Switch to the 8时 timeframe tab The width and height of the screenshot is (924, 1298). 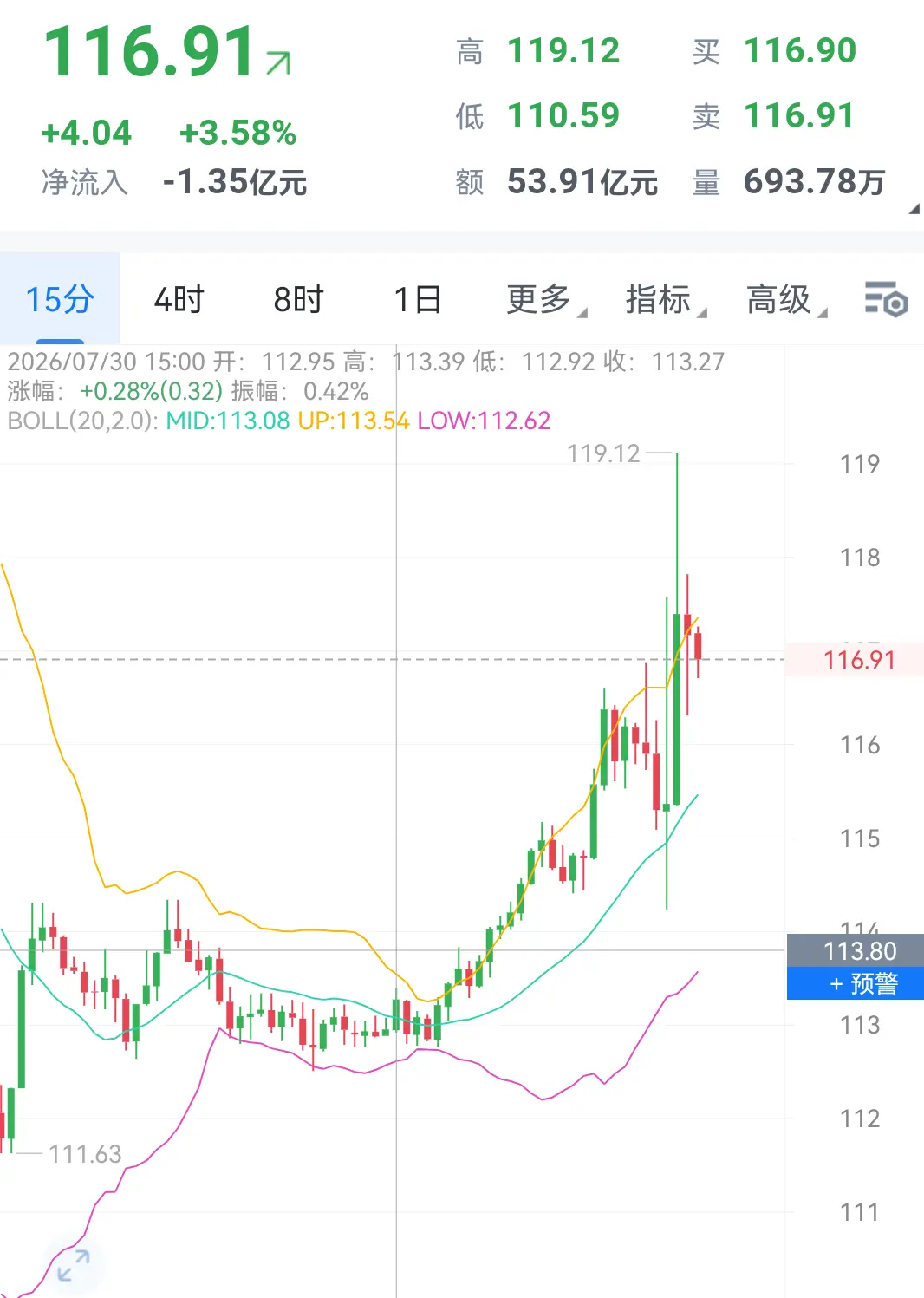point(299,299)
